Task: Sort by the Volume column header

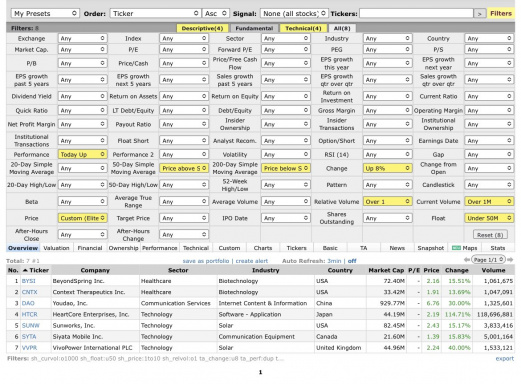Action: (493, 270)
